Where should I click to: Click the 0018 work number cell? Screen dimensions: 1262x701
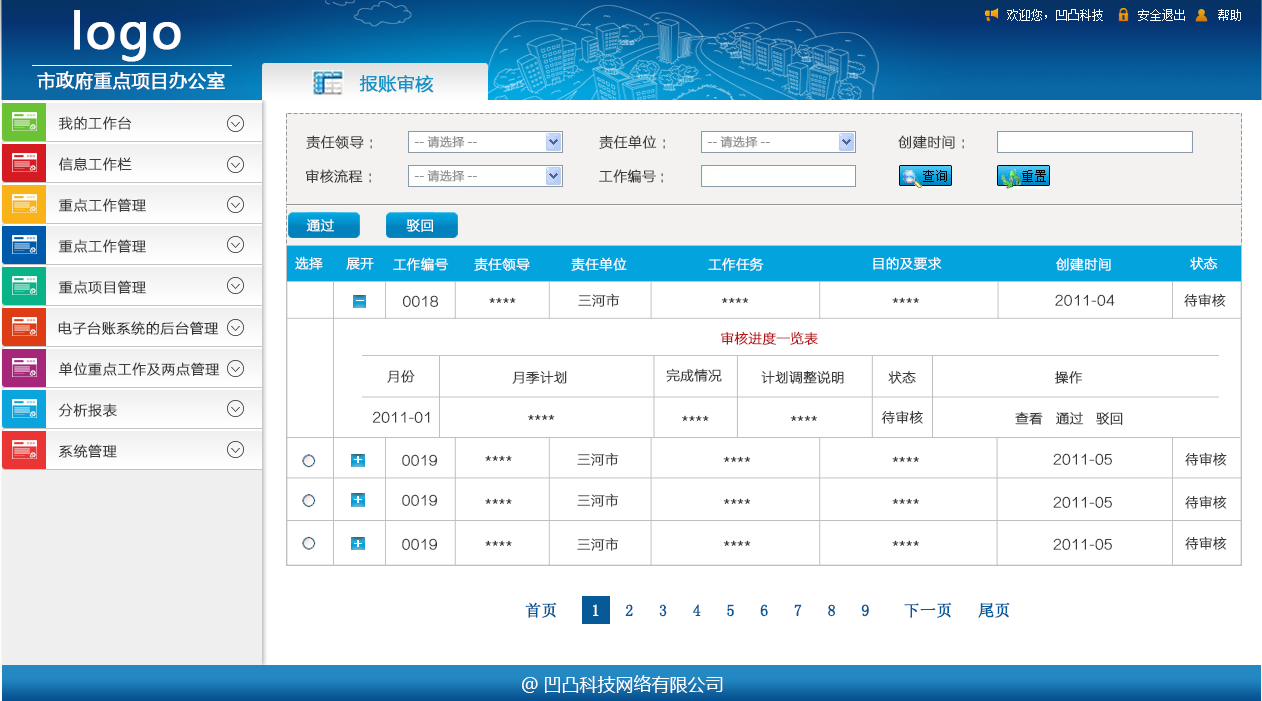pos(420,301)
